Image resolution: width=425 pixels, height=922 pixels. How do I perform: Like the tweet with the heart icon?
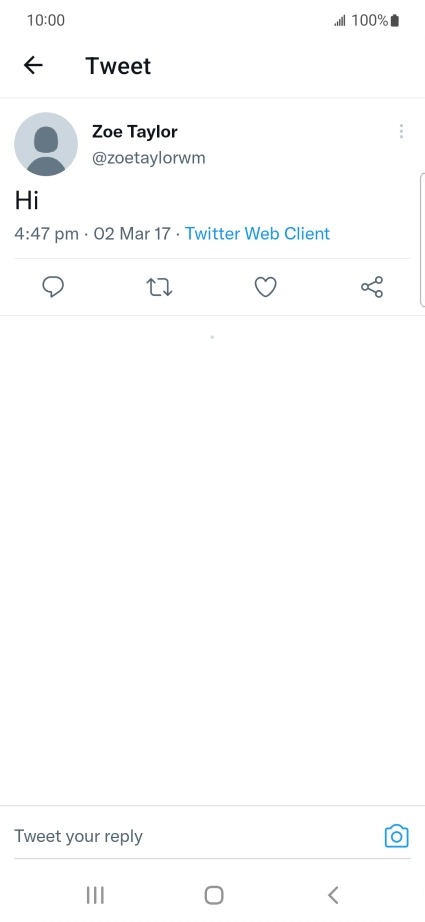265,287
